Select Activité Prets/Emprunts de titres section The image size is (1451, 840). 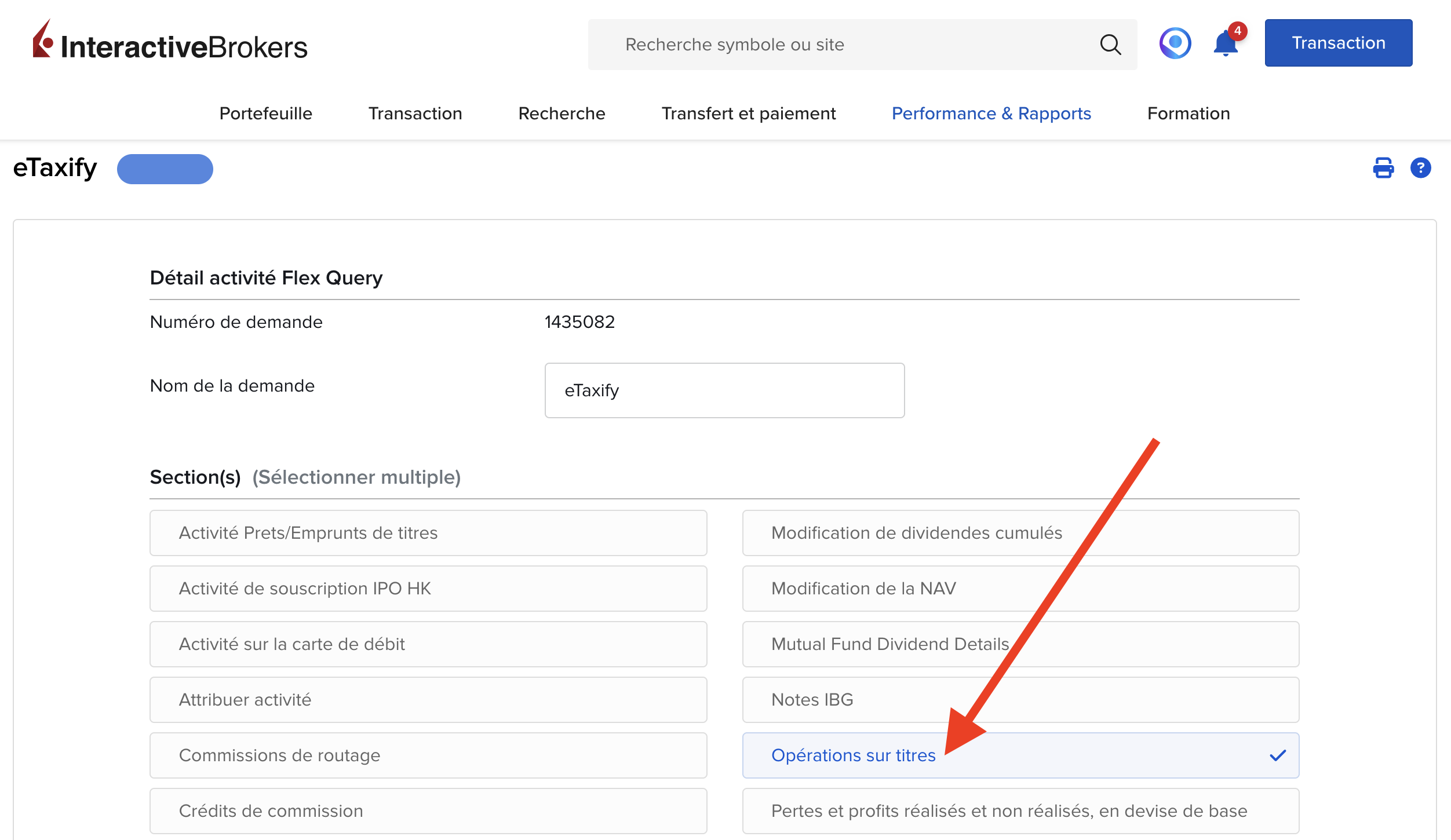pyautogui.click(x=428, y=533)
